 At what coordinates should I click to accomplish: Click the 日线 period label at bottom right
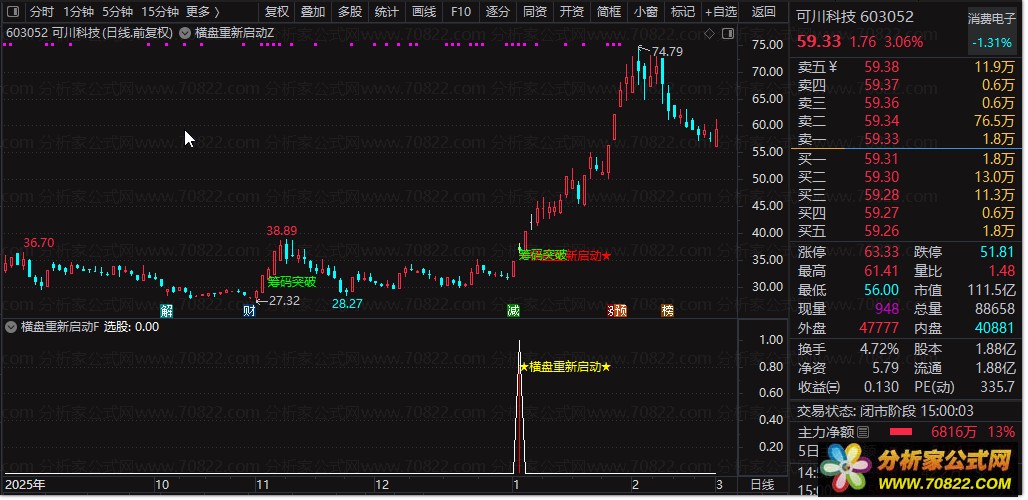(x=762, y=485)
